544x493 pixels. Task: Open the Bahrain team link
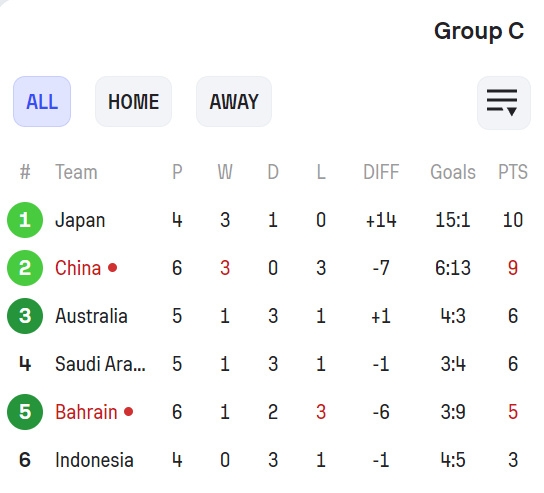[x=86, y=412]
